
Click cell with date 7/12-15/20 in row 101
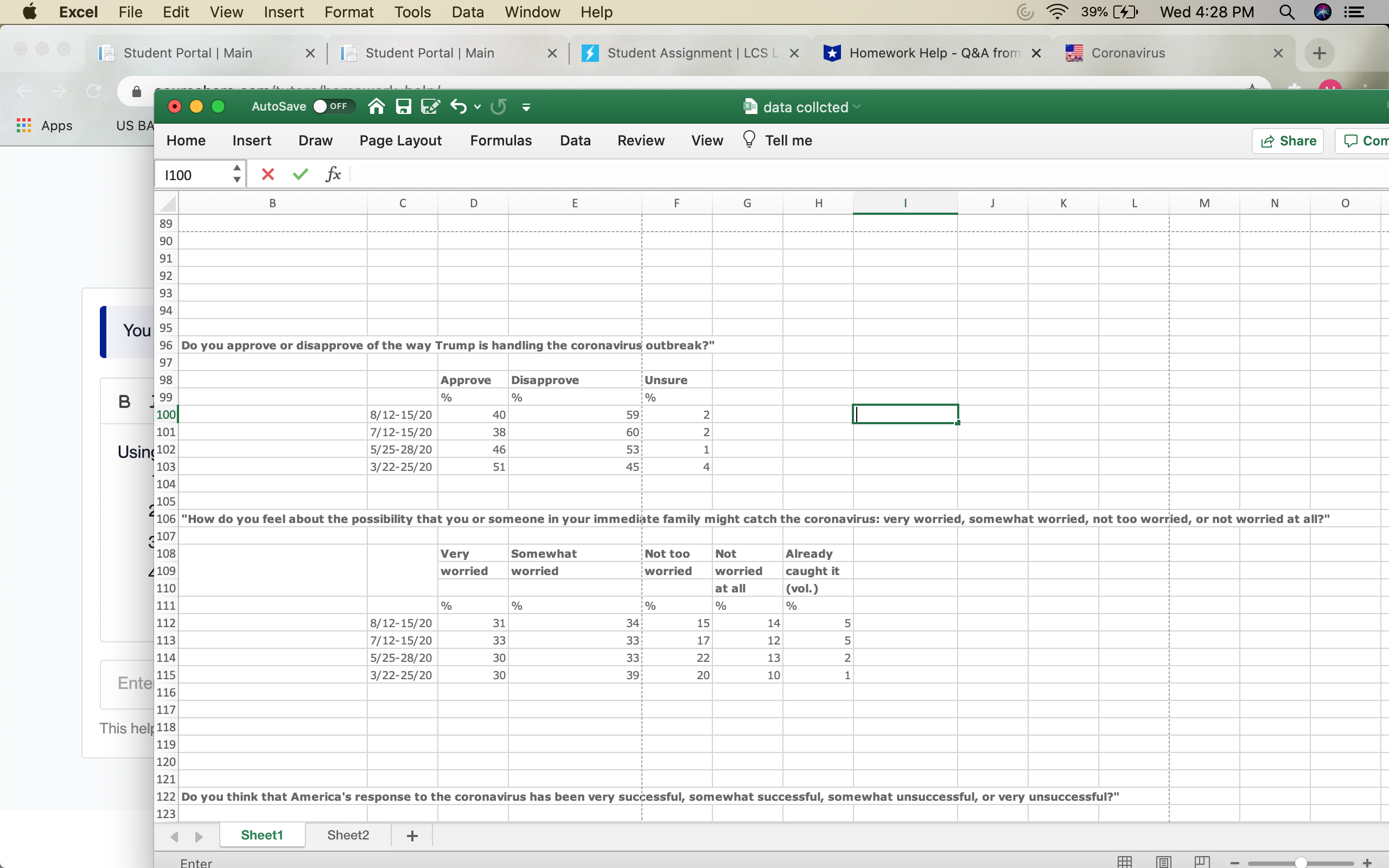tap(403, 432)
